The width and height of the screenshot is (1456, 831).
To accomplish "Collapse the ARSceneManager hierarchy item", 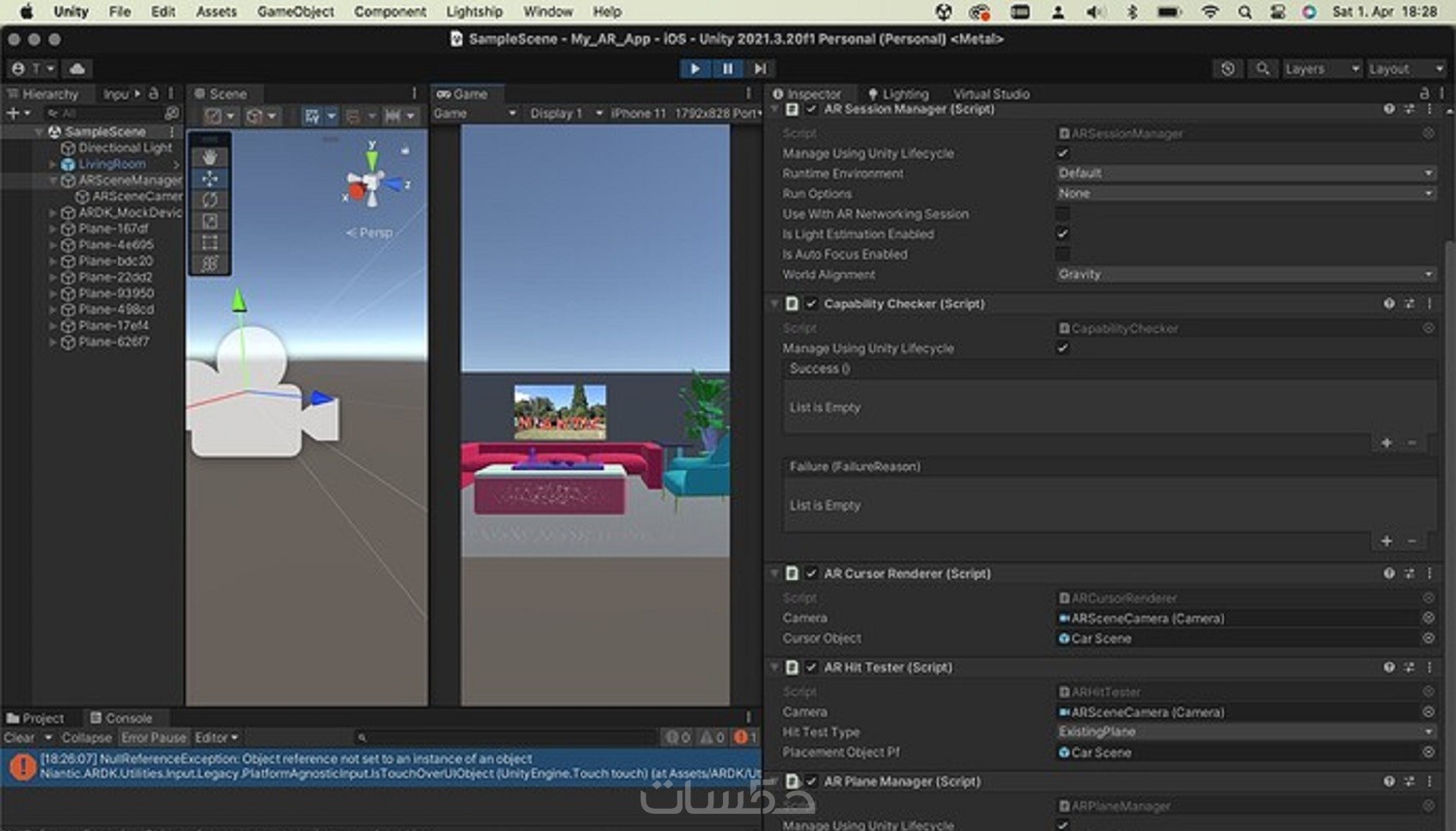I will coord(53,180).
